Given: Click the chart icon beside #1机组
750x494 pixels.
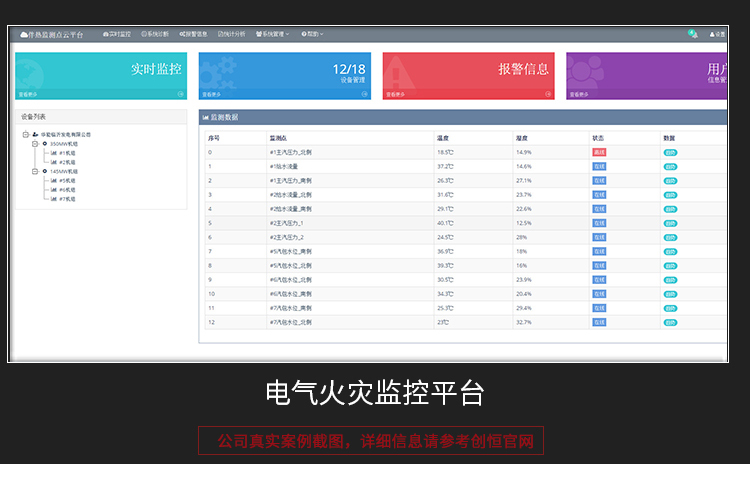Looking at the screenshot, I should tap(53, 152).
